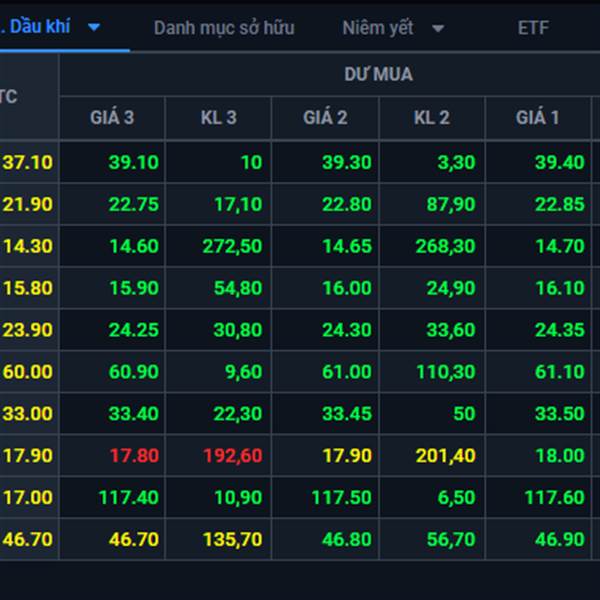
Task: Click the GIÁ 1 column header
Action: click(x=538, y=117)
